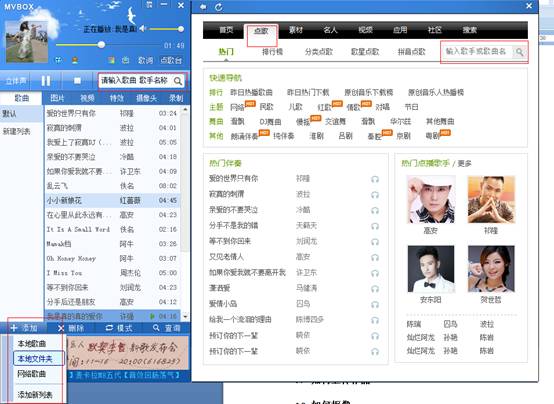Image resolution: width=554 pixels, height=404 pixels.
Task: Stop the current song
Action: (x=77, y=81)
